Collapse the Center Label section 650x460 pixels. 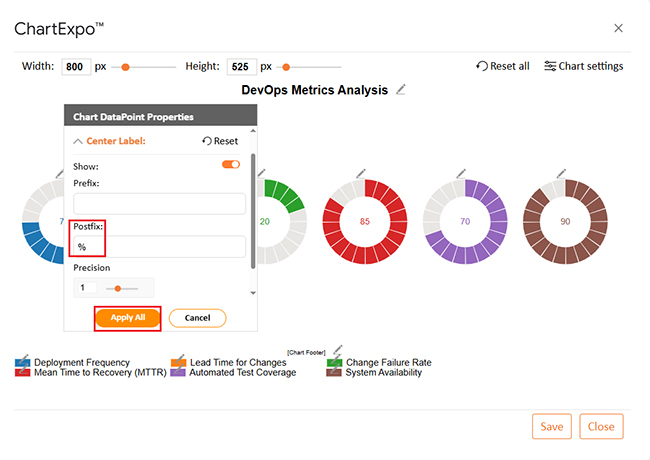79,142
